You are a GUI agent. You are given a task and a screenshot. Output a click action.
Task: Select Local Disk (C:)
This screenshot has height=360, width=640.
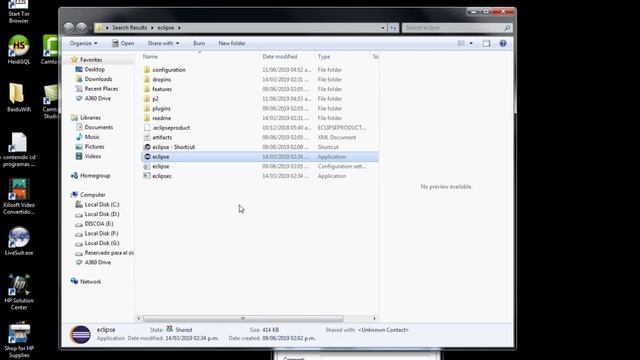(x=102, y=204)
